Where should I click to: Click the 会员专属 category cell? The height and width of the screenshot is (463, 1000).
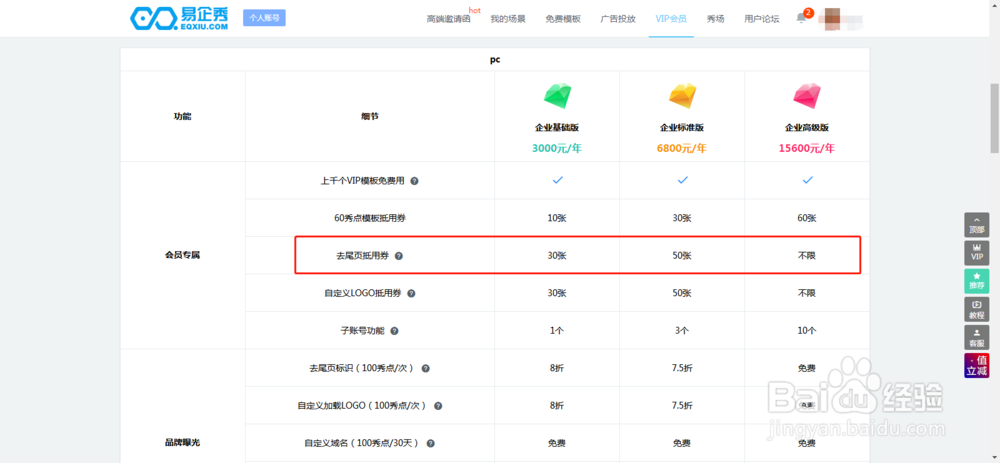pos(182,255)
